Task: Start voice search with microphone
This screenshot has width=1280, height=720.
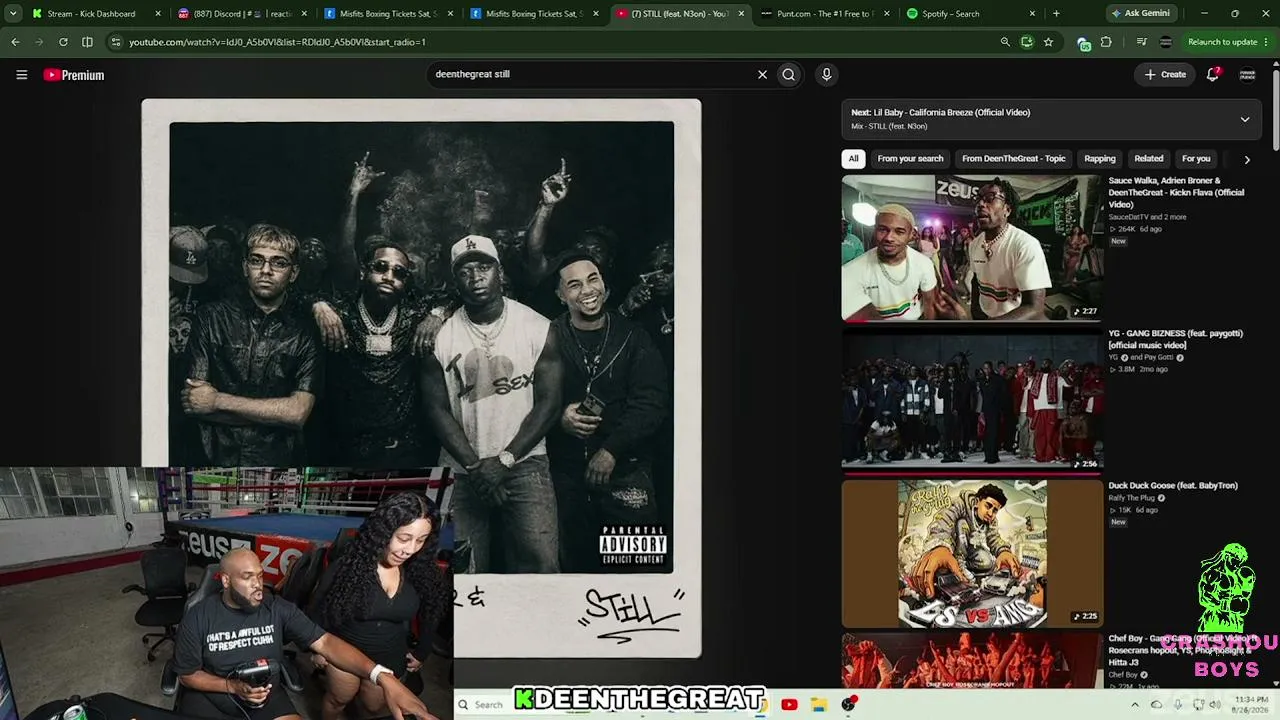Action: click(x=826, y=74)
